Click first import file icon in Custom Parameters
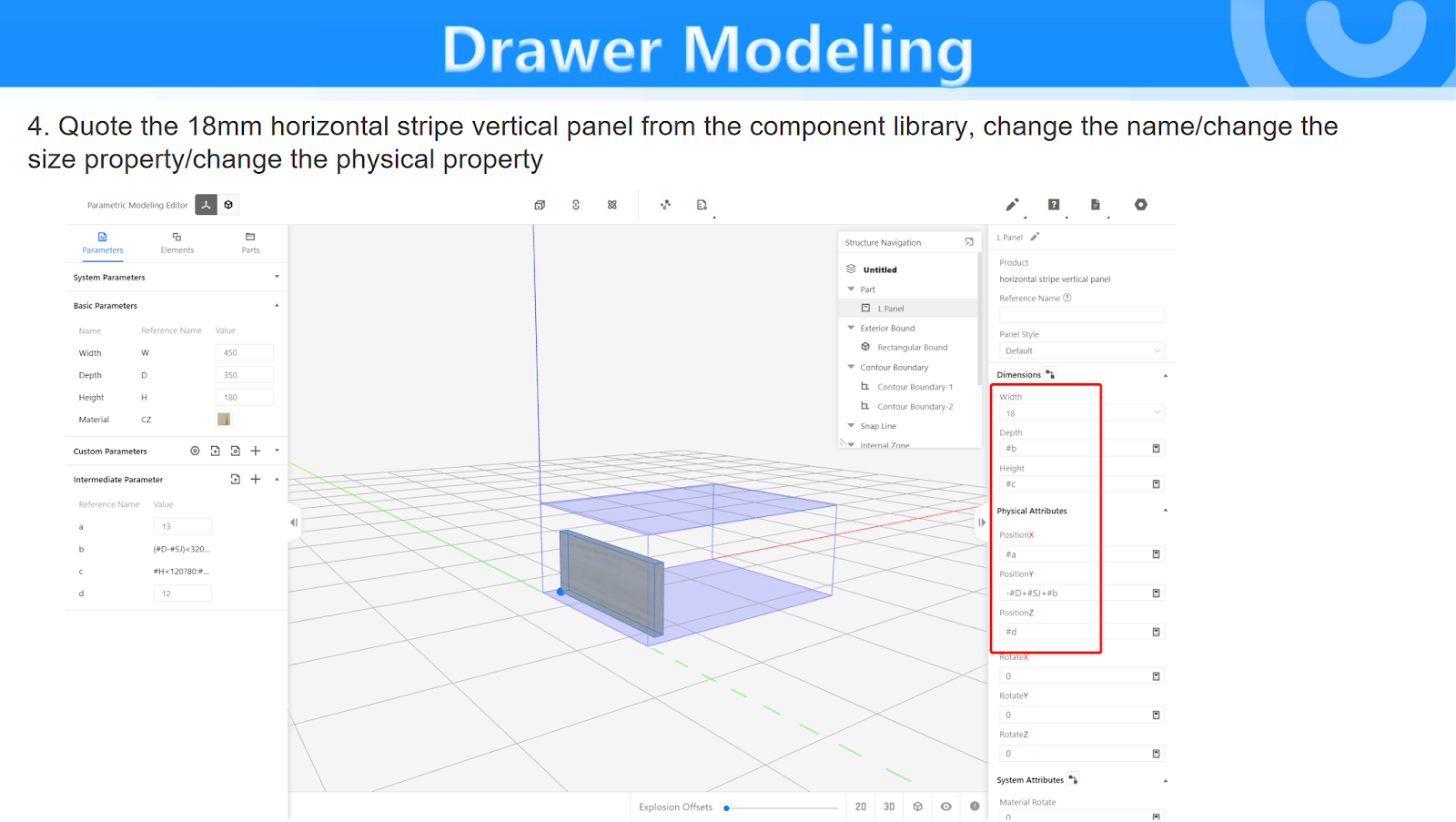The image size is (1456, 822). coord(216,452)
